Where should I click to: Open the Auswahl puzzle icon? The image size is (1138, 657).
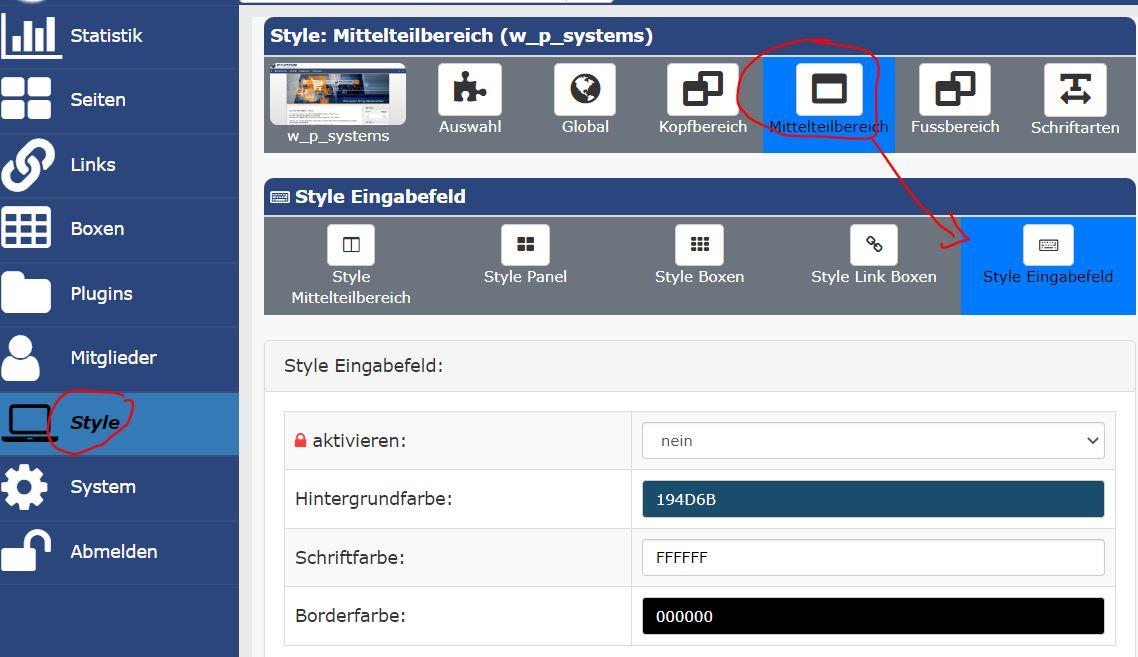point(469,90)
